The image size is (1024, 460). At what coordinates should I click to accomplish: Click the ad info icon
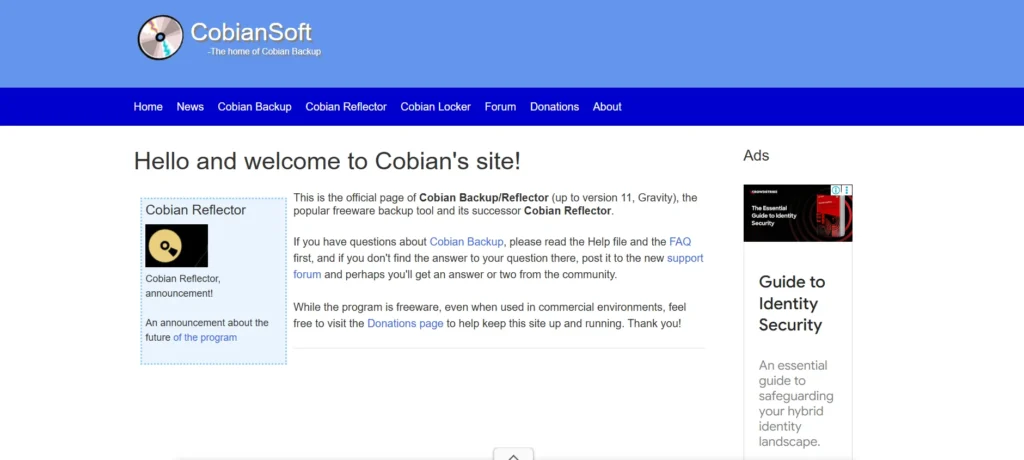click(x=836, y=190)
